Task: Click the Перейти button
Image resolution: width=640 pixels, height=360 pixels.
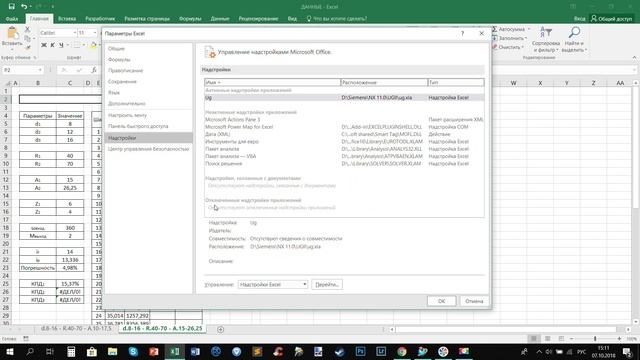Action: pyautogui.click(x=327, y=284)
